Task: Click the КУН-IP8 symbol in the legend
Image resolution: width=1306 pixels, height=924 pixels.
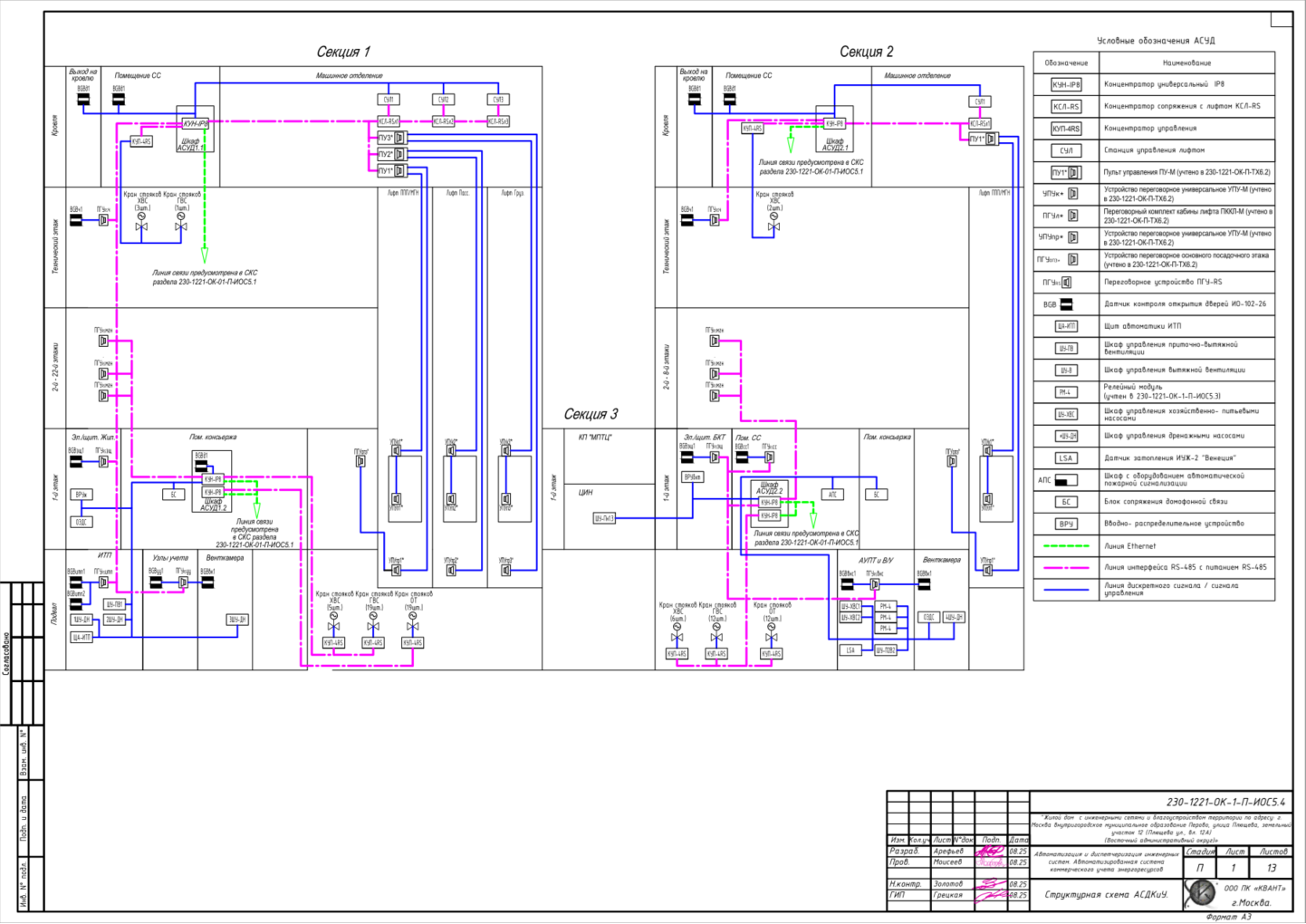Action: [1066, 84]
